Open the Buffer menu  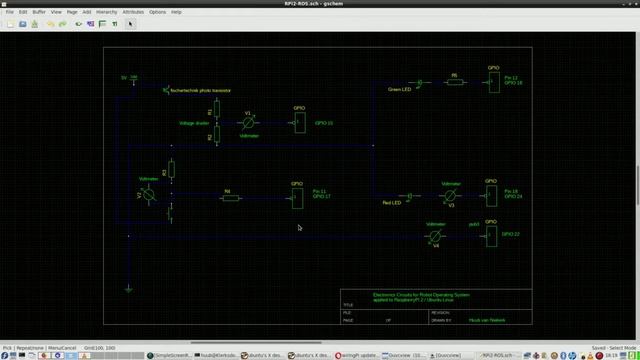39,12
